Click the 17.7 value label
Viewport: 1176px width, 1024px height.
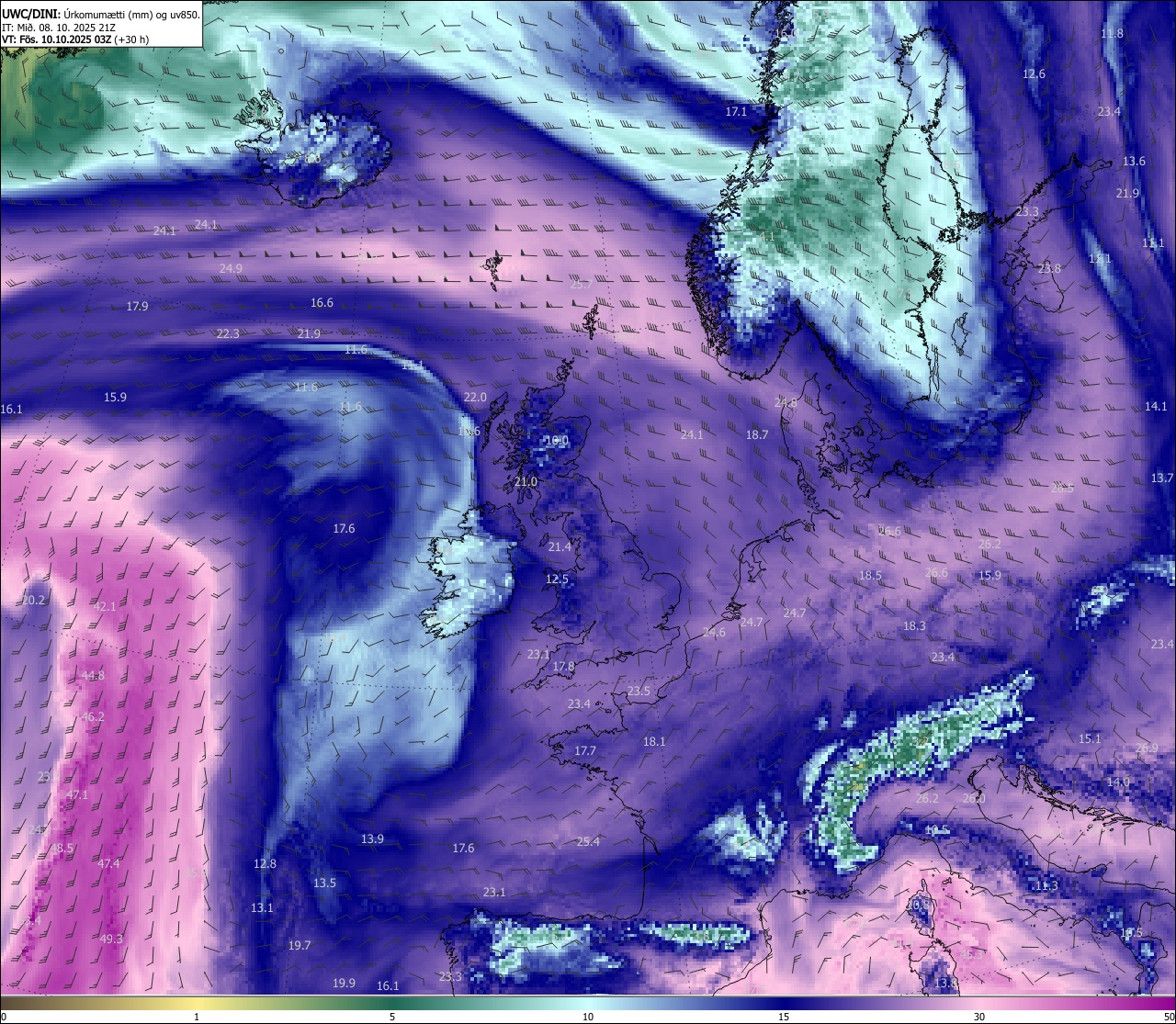click(x=585, y=751)
